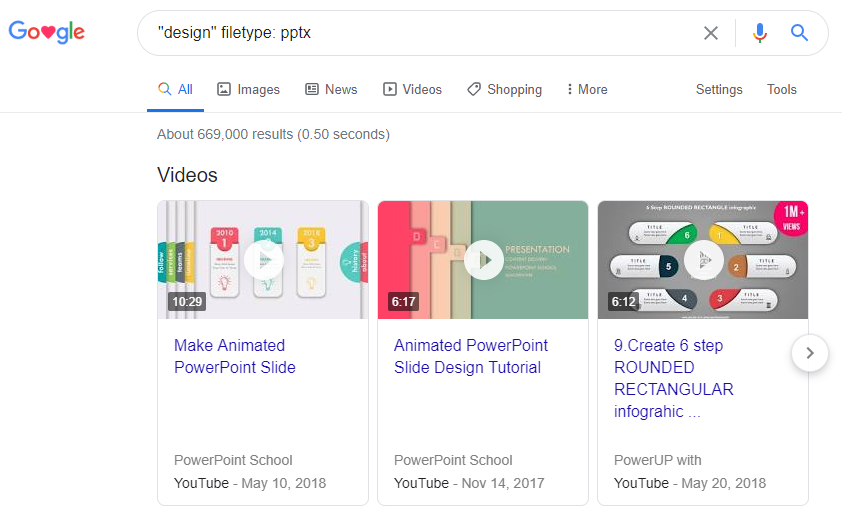Show the next videos with the carousel arrow
The image size is (842, 521).
(x=810, y=353)
